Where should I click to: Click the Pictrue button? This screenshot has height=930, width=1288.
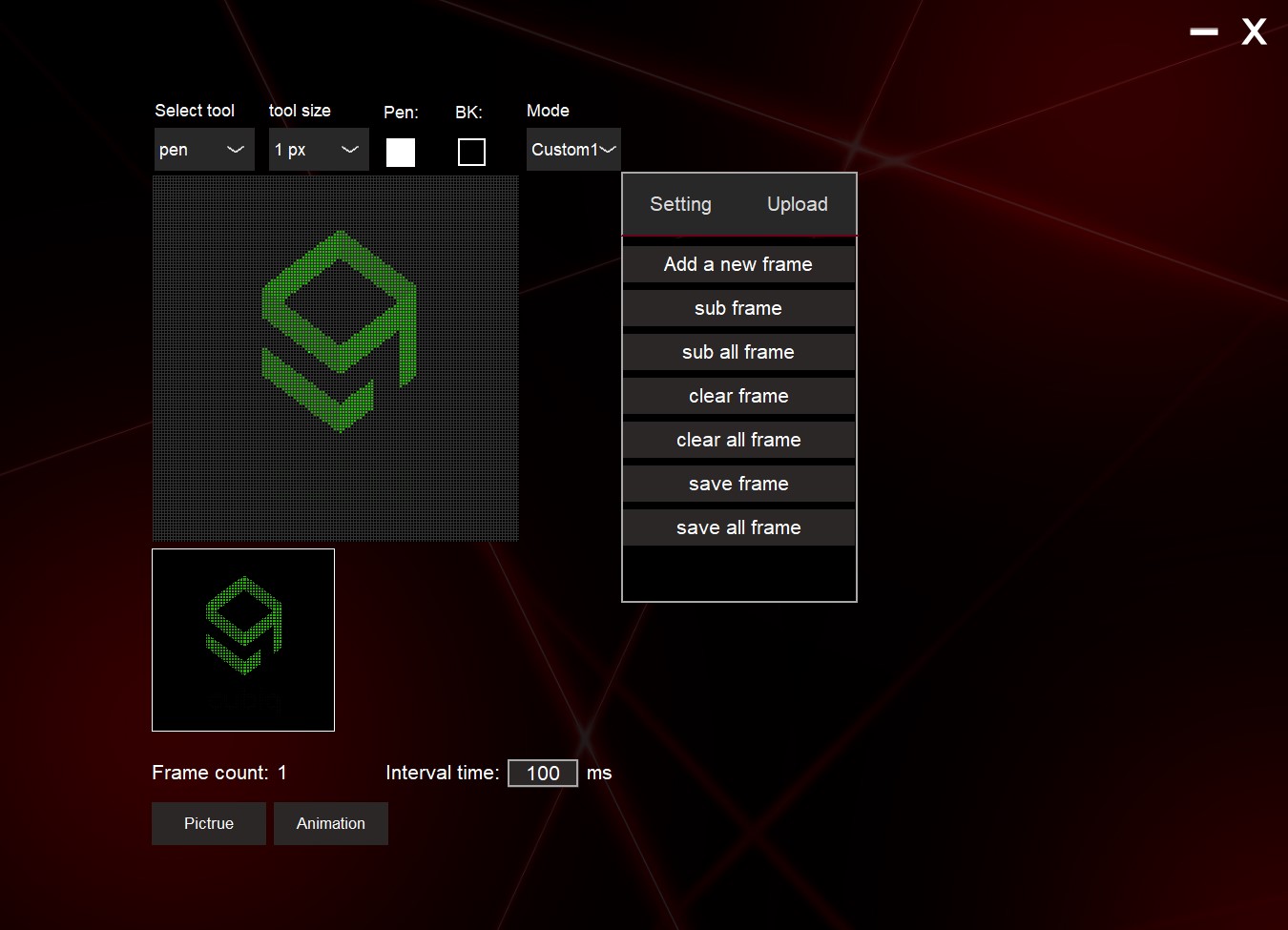209,823
